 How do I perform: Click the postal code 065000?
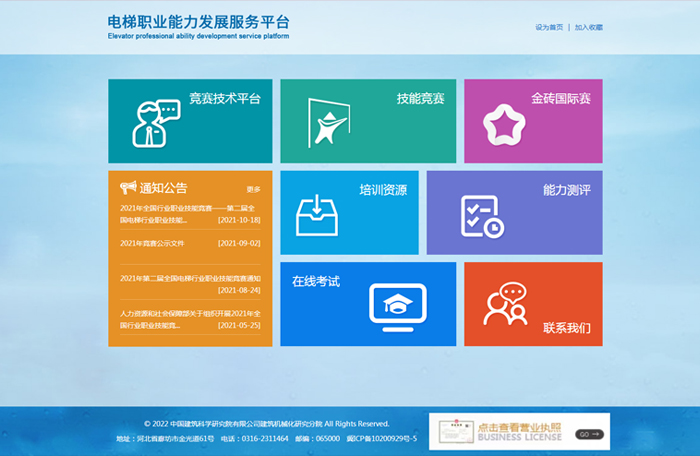(328, 439)
